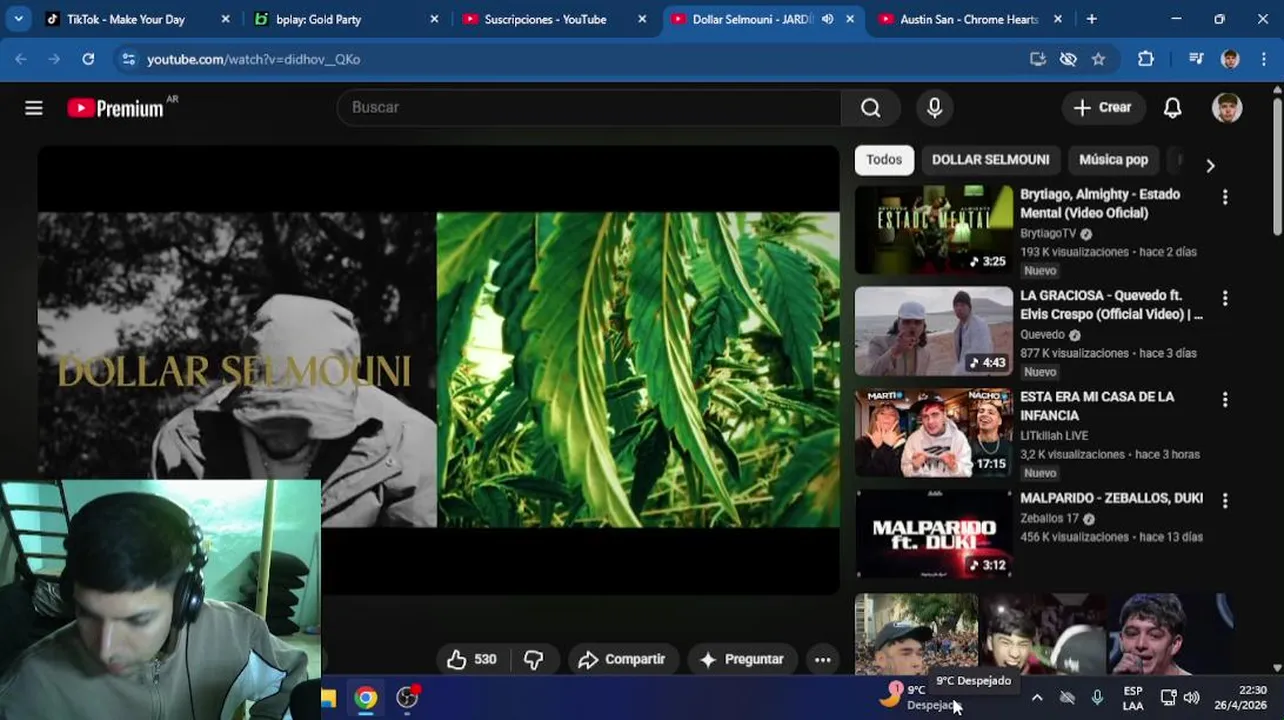Click the Preguntar button
This screenshot has height=720, width=1284.
[742, 659]
